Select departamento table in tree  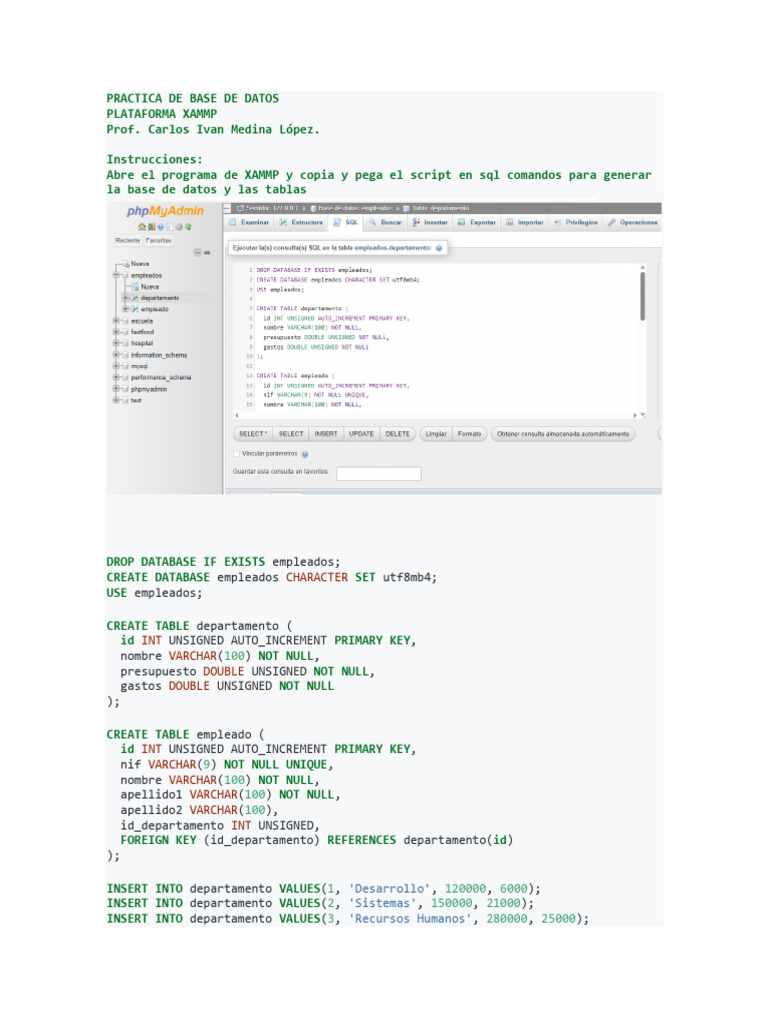(160, 298)
